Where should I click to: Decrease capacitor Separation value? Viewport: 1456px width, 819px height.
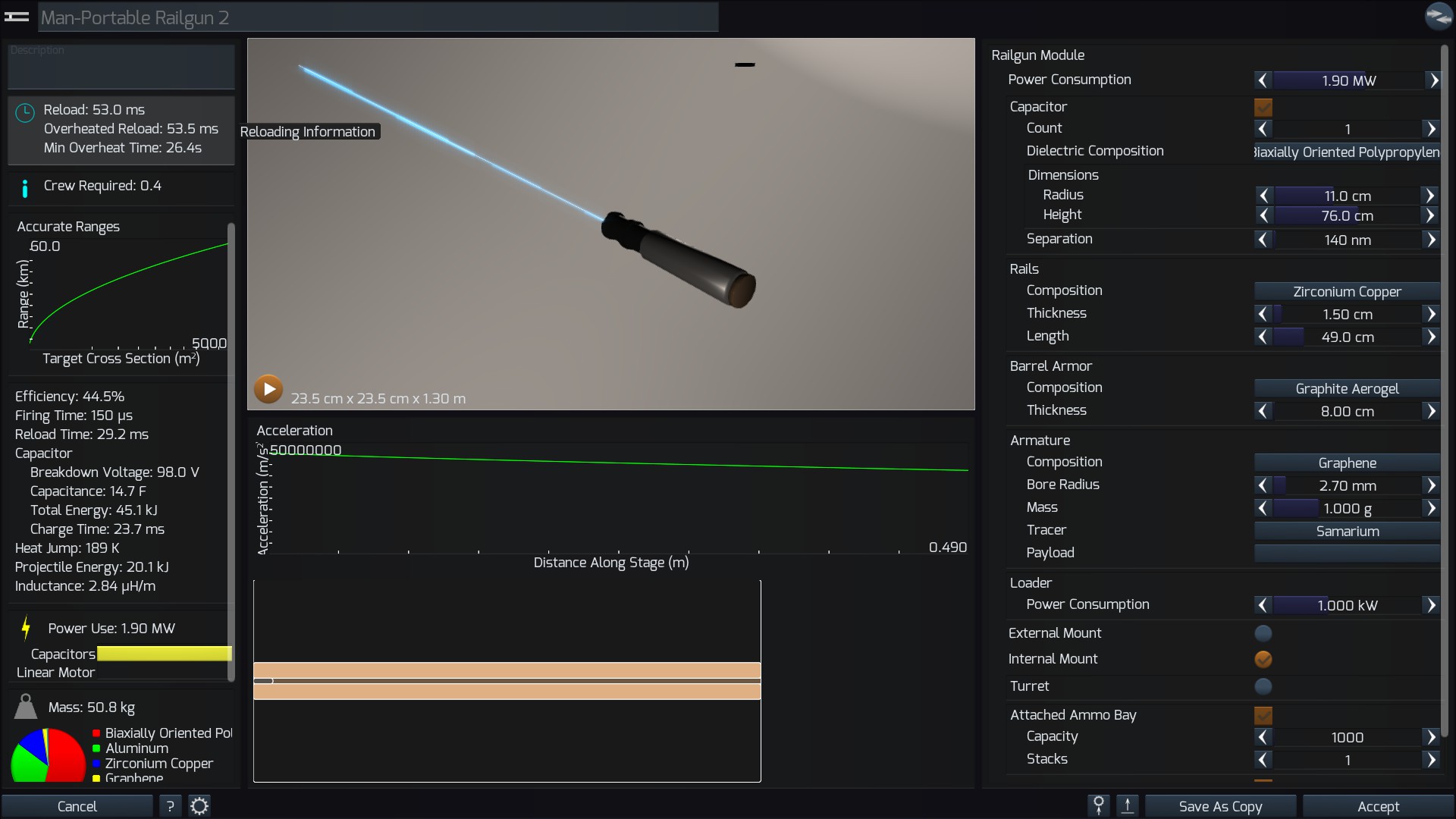coord(1263,240)
